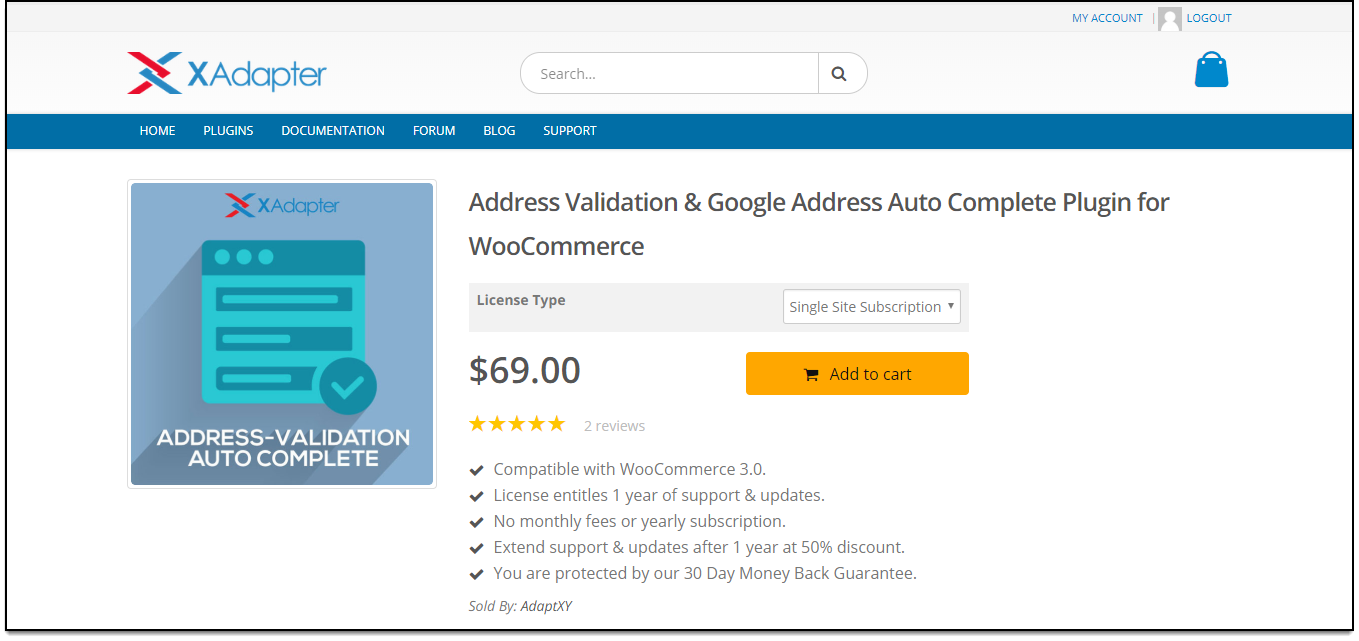Select the fifth rating star
The width and height of the screenshot is (1359, 641).
point(558,423)
